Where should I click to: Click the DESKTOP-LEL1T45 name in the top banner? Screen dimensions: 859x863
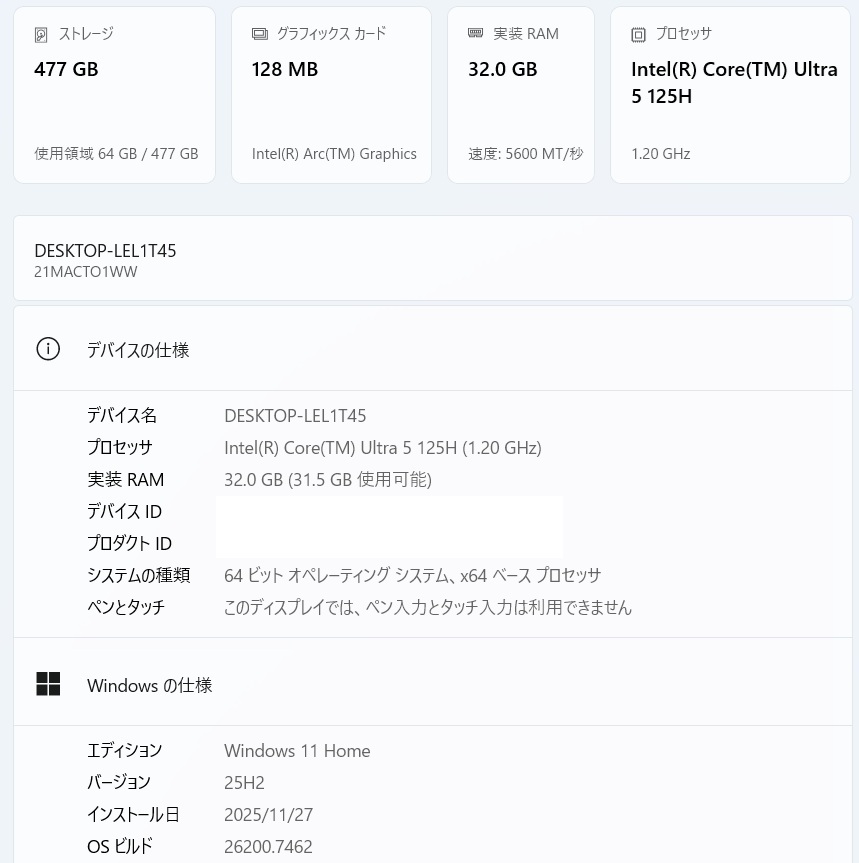point(105,251)
